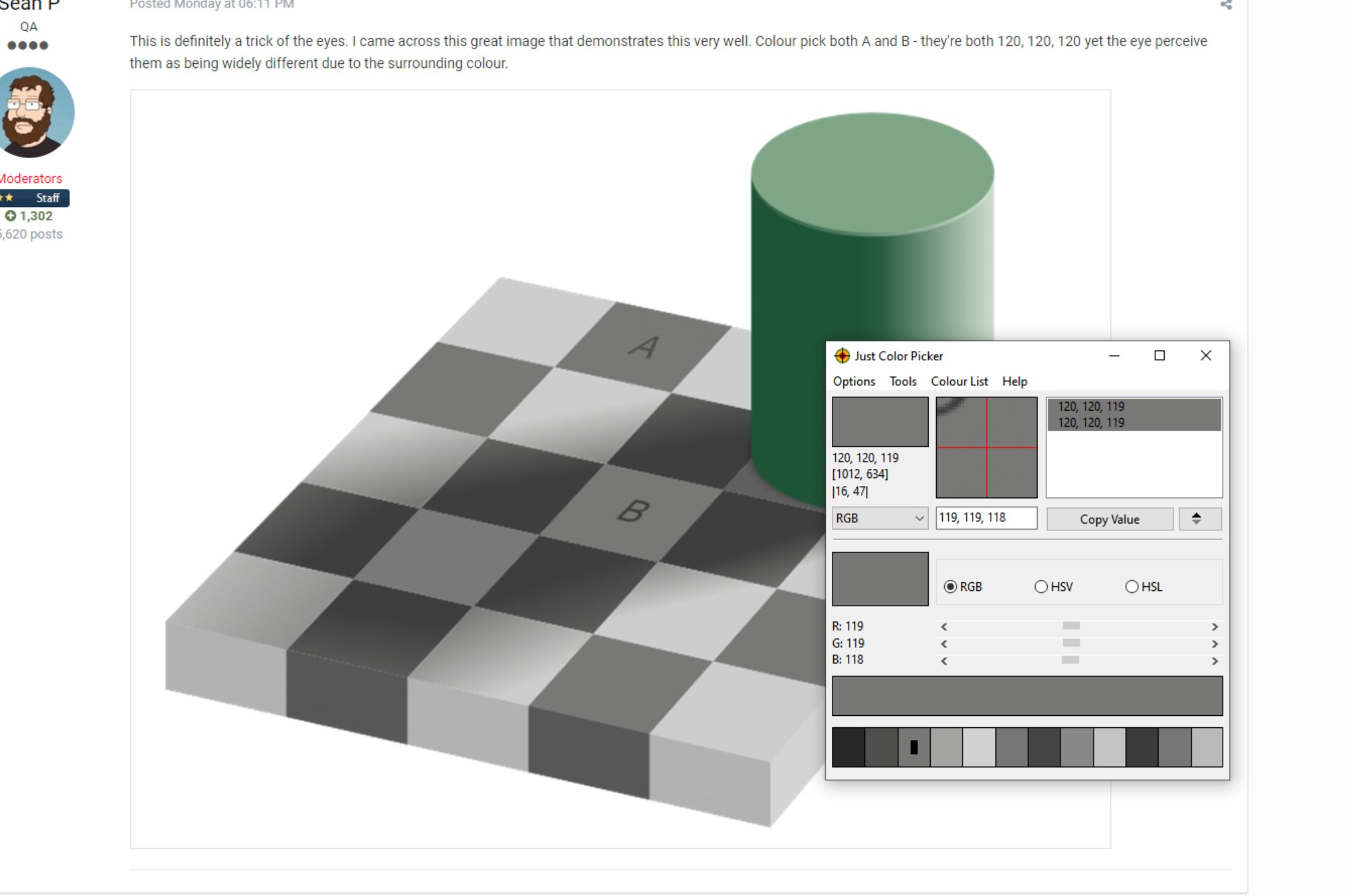Click the wide gray gradient bar
Screen dimensions: 1345x896
1027,696
